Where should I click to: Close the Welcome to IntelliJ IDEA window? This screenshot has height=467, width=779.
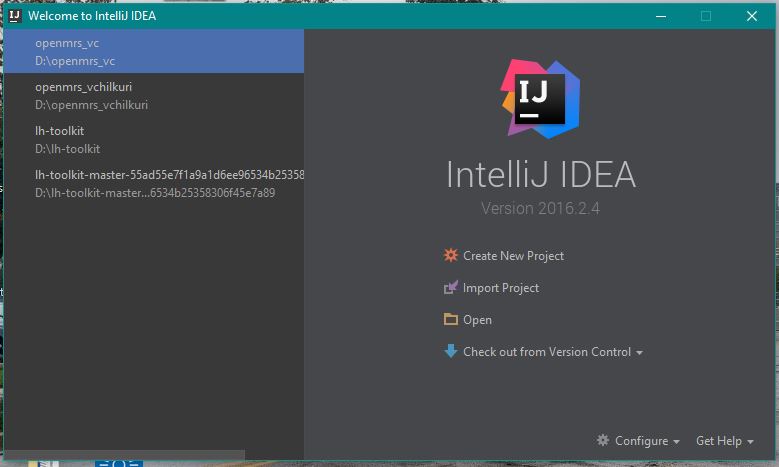[x=752, y=16]
